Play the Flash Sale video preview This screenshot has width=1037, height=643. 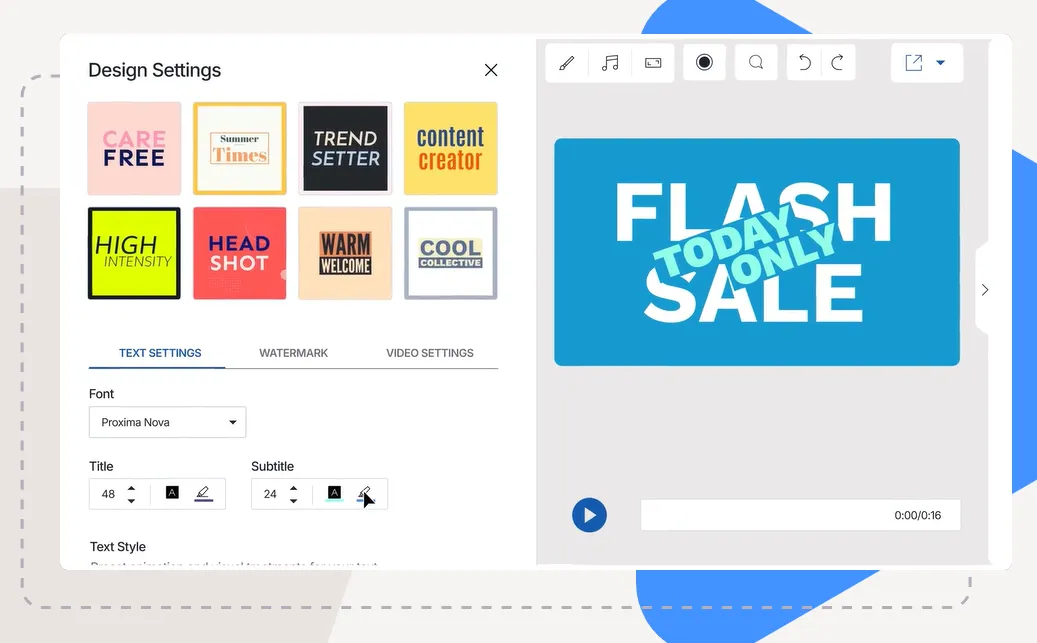[589, 515]
